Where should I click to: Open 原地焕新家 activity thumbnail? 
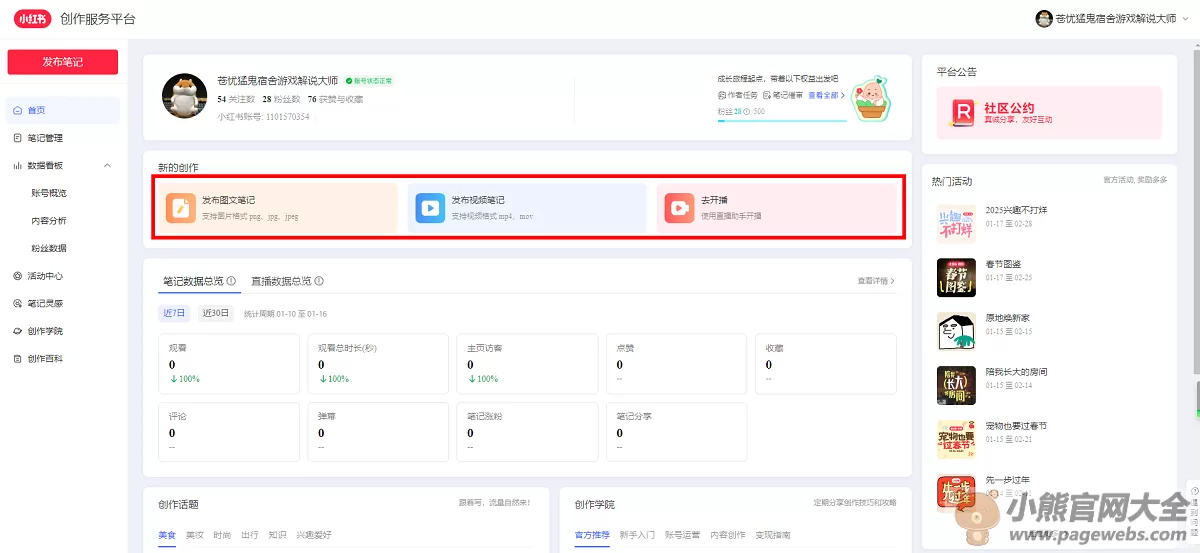(x=956, y=332)
